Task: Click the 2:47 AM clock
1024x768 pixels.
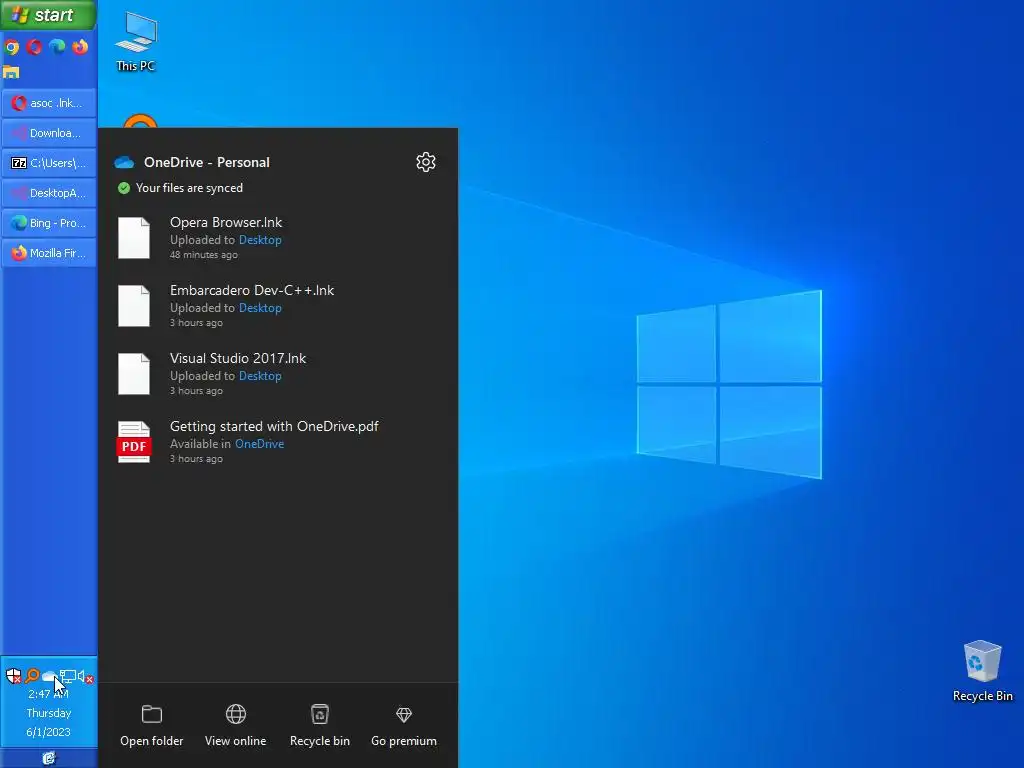Action: pos(48,694)
